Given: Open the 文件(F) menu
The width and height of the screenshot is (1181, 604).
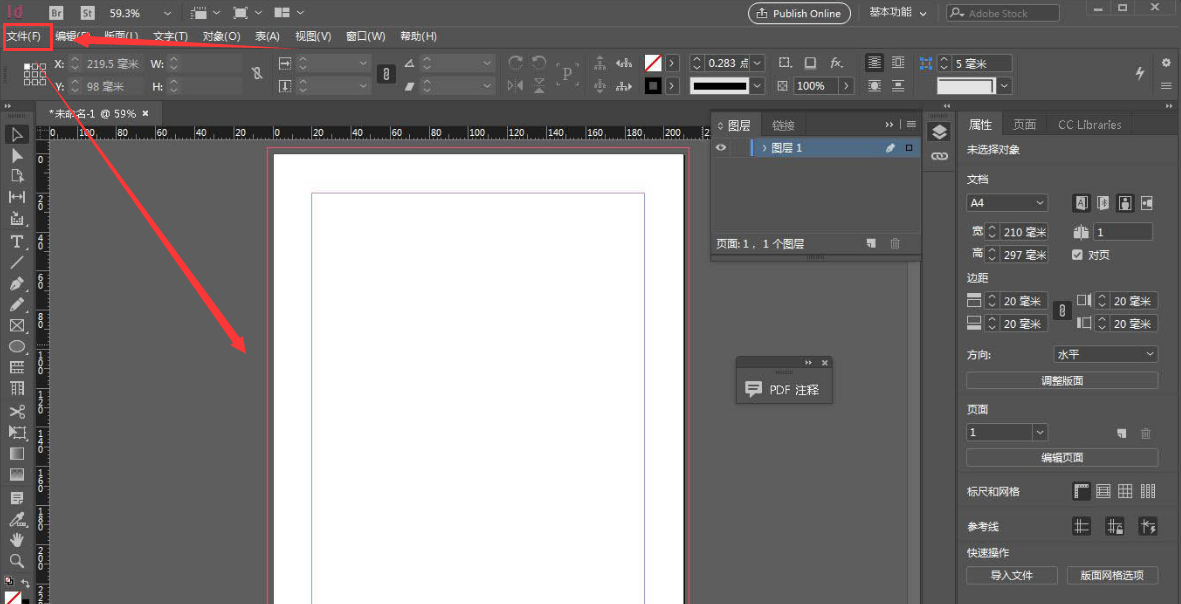Looking at the screenshot, I should [x=24, y=36].
